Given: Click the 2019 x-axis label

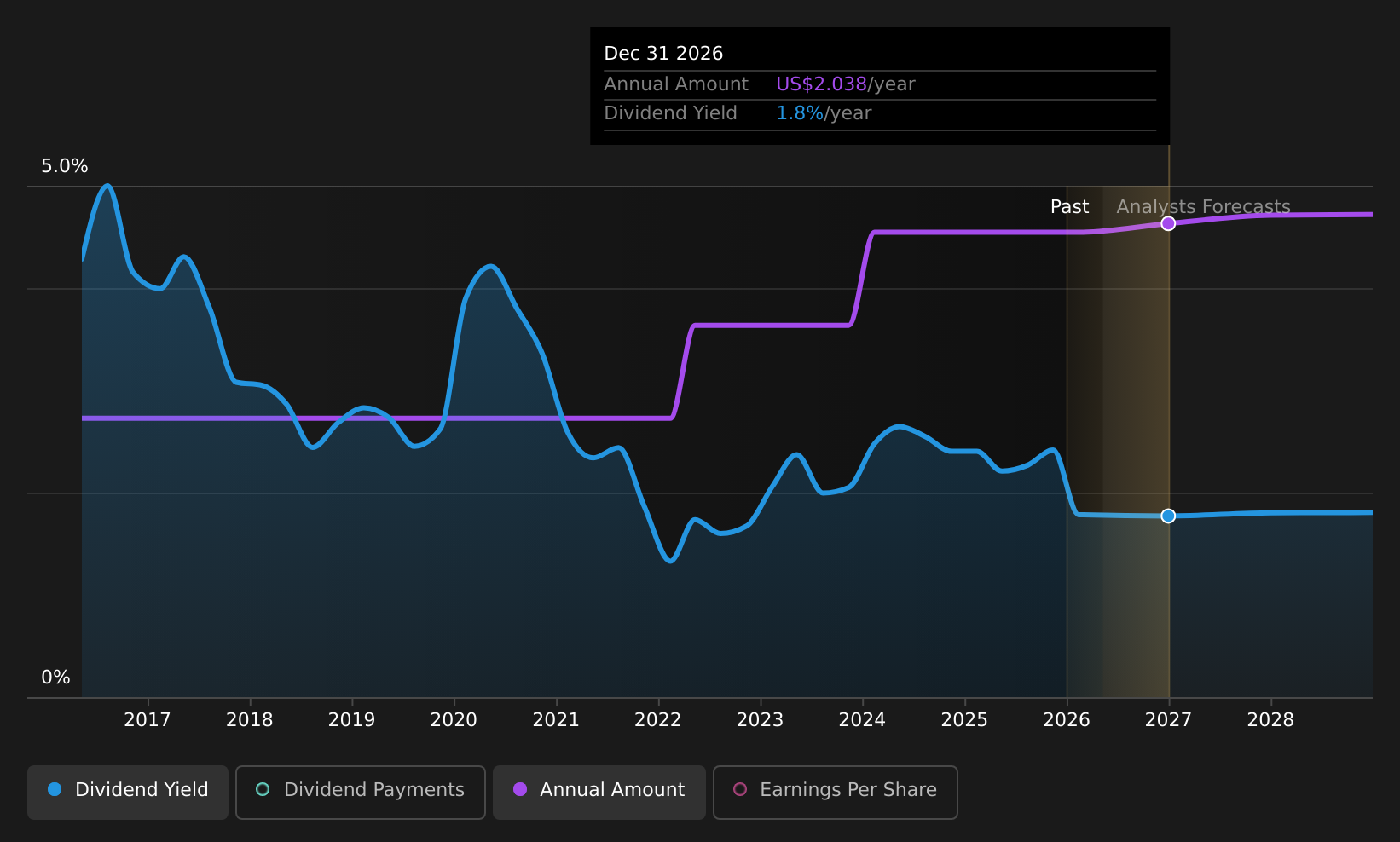Looking at the screenshot, I should [x=352, y=720].
